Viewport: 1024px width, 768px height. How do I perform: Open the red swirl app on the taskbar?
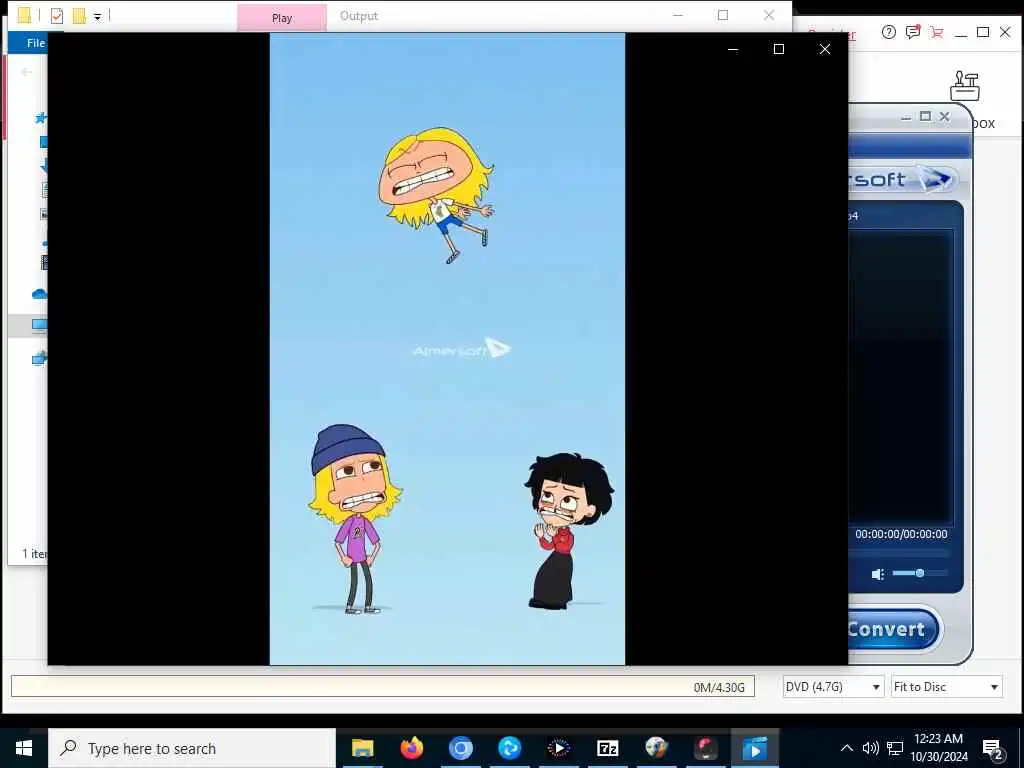tap(705, 748)
